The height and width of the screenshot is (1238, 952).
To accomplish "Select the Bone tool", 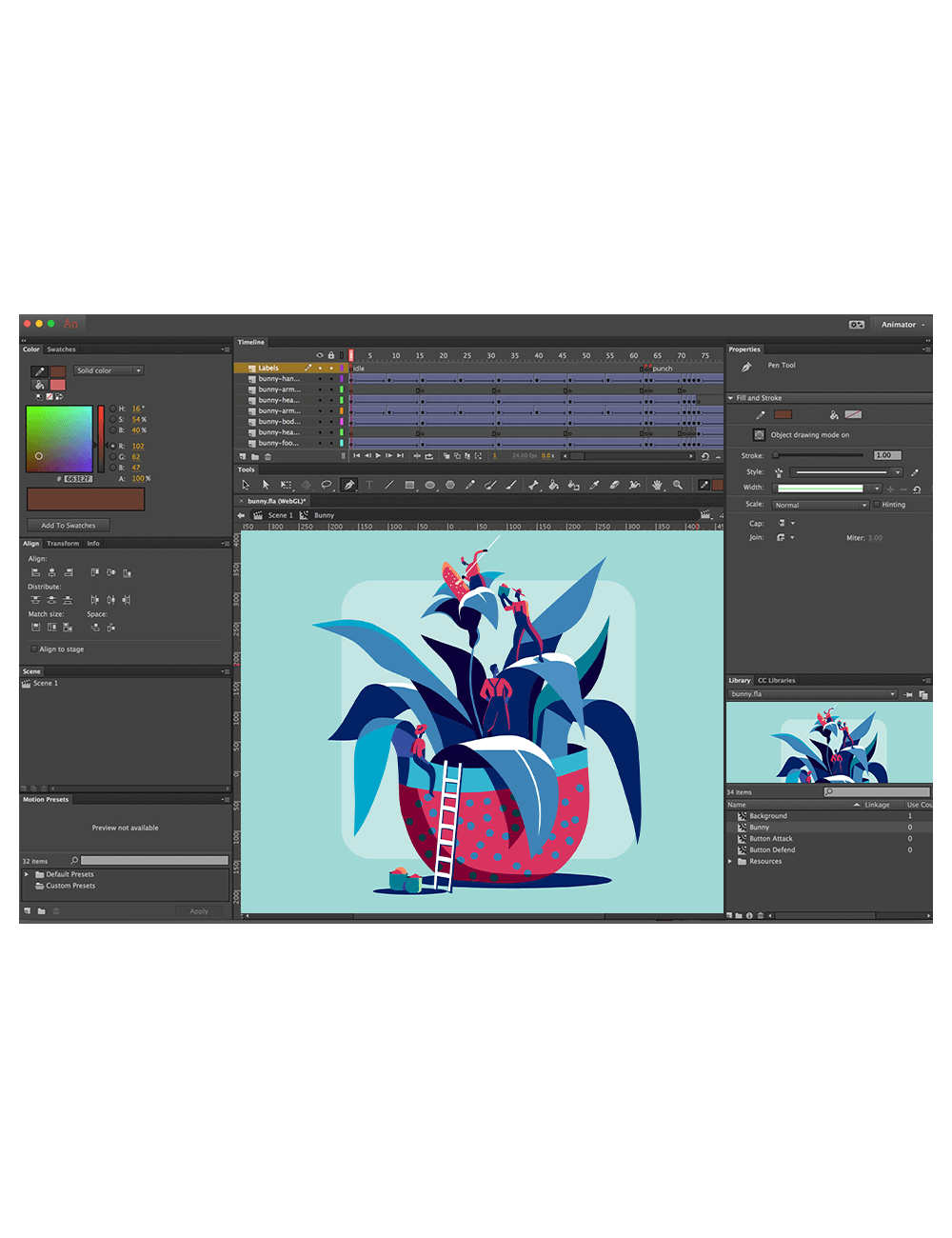I will click(x=534, y=486).
